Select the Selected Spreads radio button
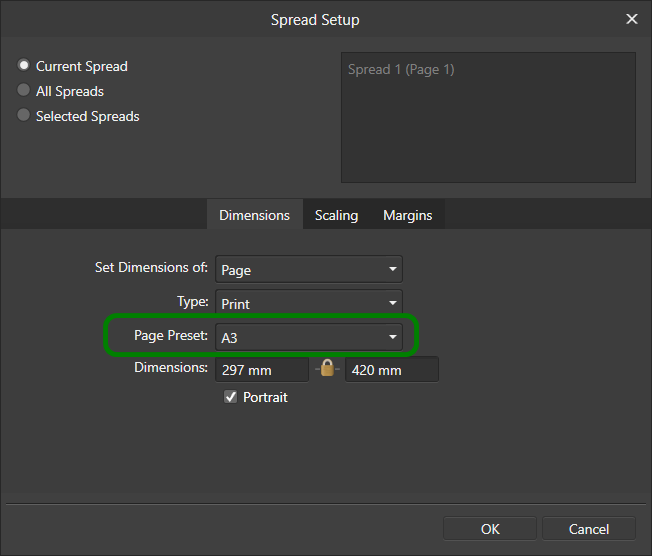Screen dimensions: 652x556 [24, 115]
